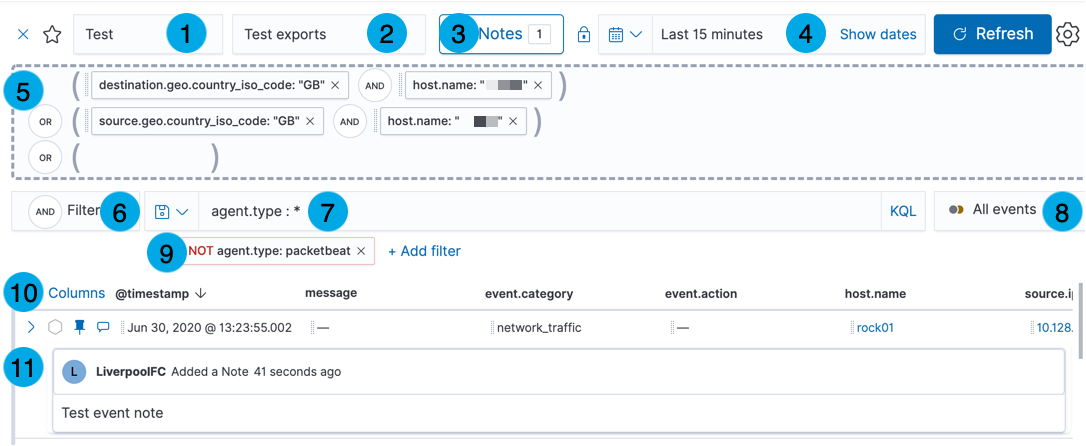Click + Add filter
The image size is (1086, 446).
point(424,251)
